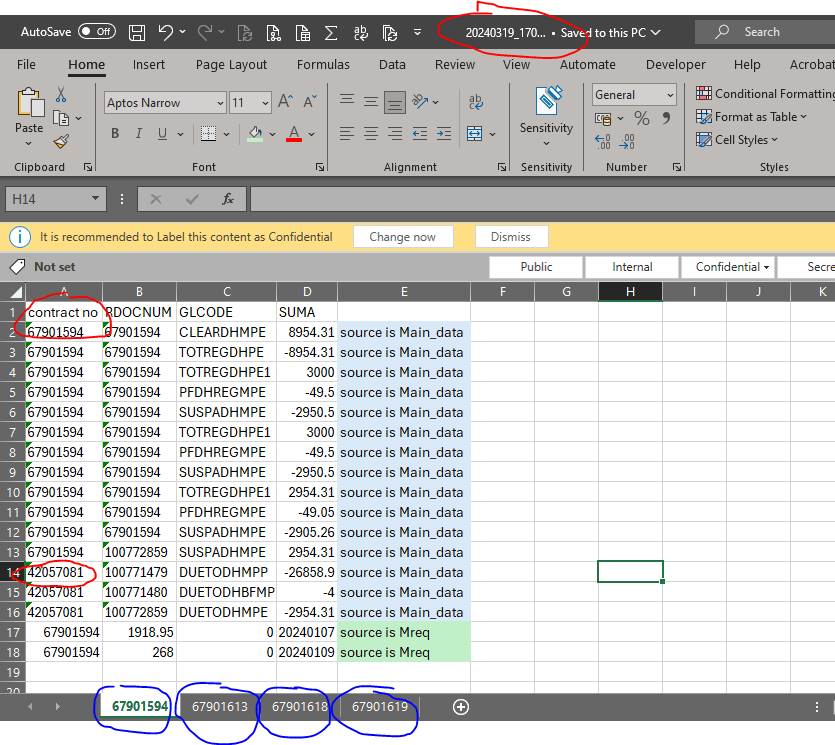Image resolution: width=835 pixels, height=745 pixels.
Task: Toggle the AutoSave switch
Action: [x=96, y=31]
